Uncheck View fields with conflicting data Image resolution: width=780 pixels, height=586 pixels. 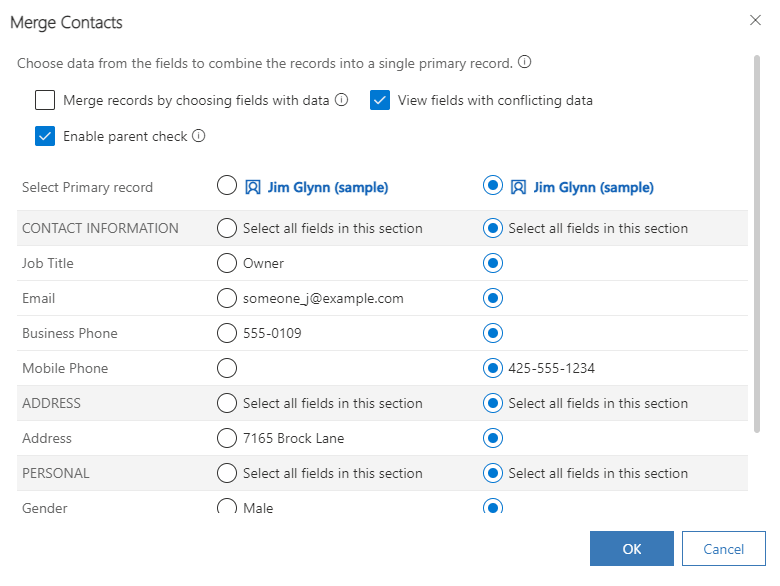pyautogui.click(x=380, y=100)
